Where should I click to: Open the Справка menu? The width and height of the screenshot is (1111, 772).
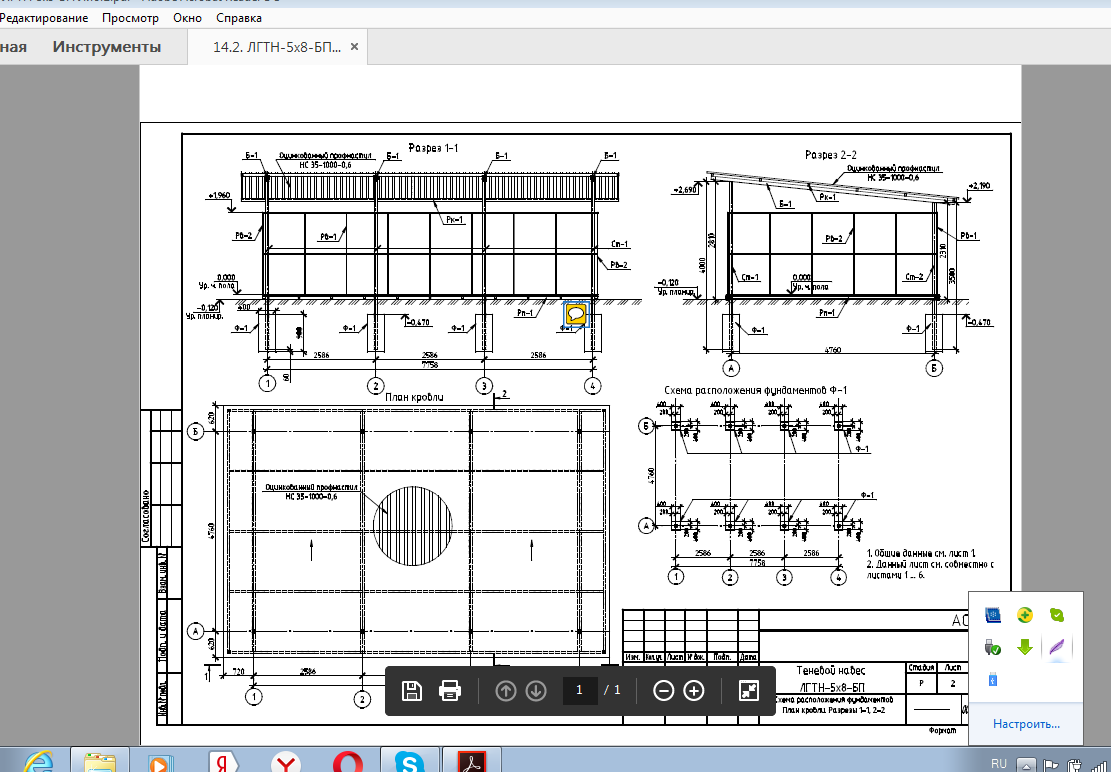click(239, 18)
